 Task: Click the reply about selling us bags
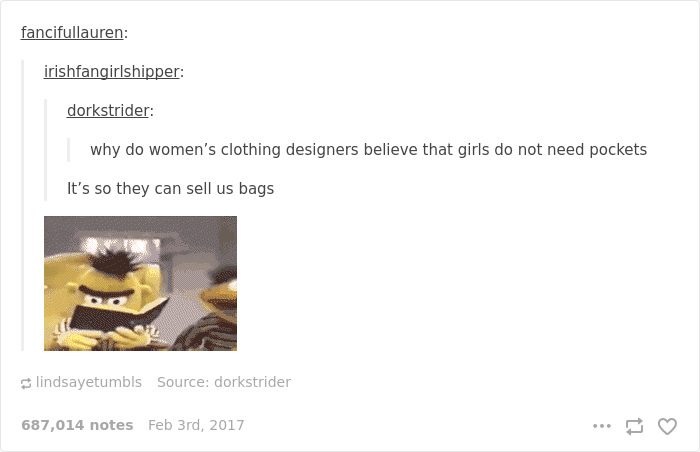pos(171,188)
